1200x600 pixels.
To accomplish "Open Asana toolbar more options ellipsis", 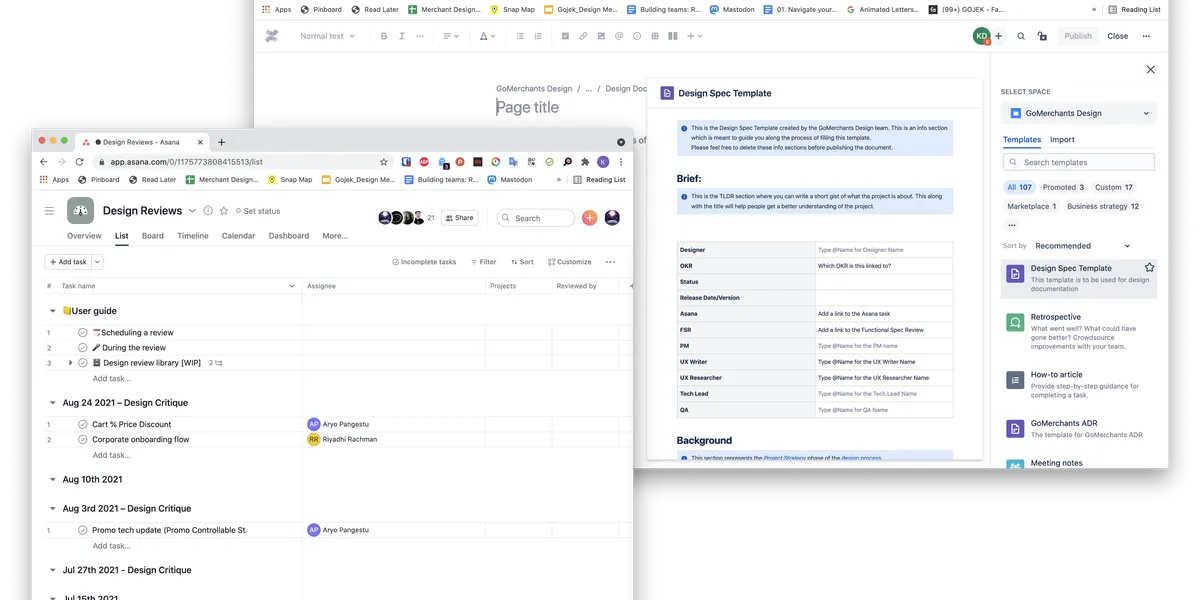I will click(x=610, y=262).
